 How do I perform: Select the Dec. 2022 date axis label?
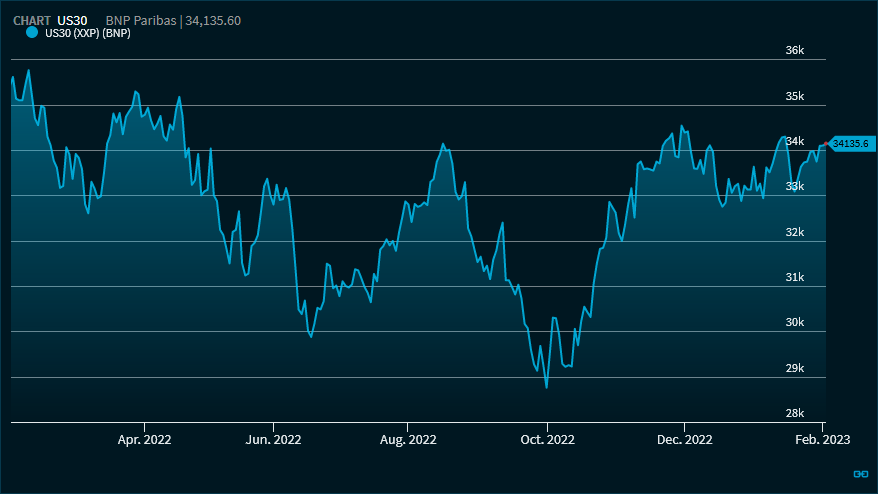coord(684,439)
